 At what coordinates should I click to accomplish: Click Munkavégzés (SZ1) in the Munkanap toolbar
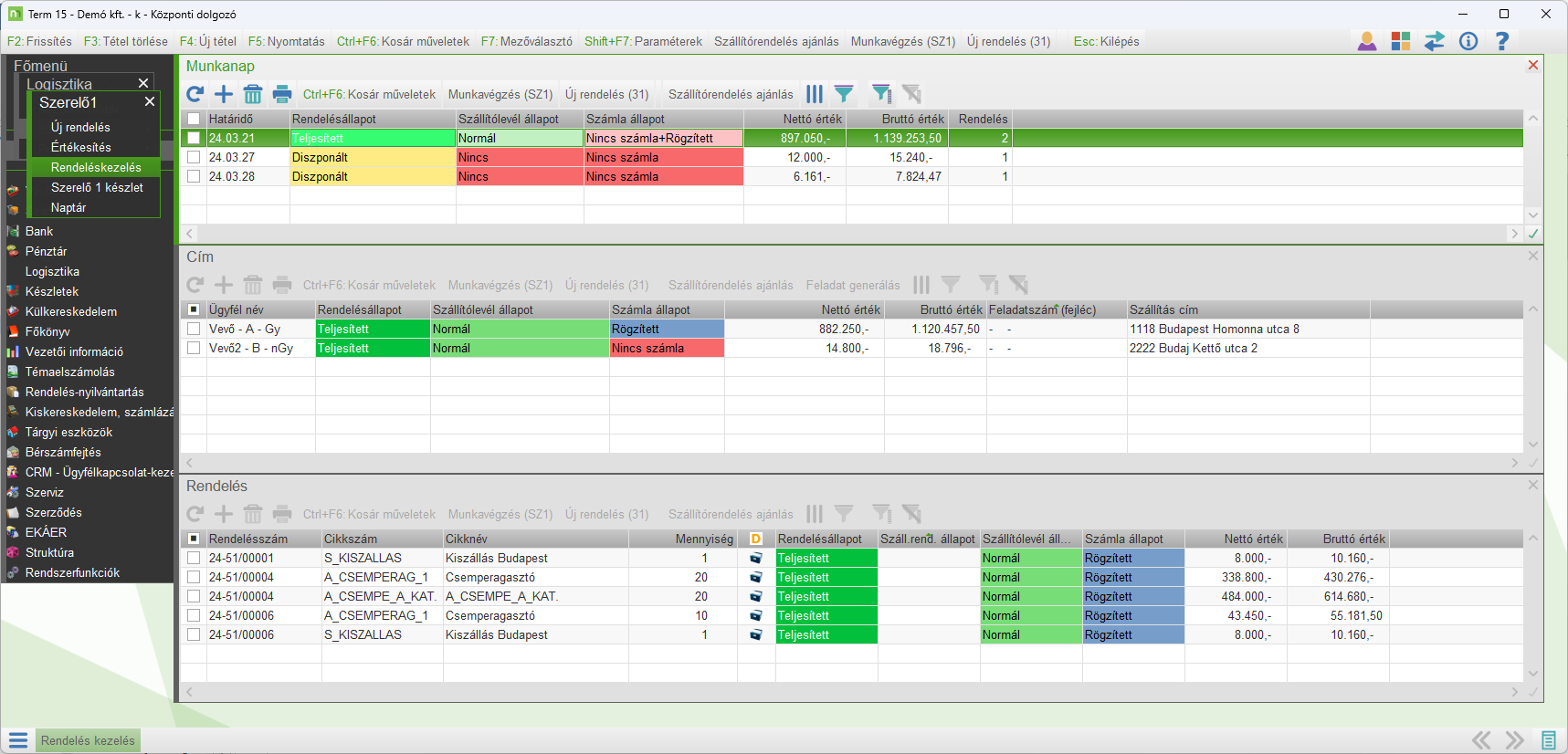[x=500, y=94]
